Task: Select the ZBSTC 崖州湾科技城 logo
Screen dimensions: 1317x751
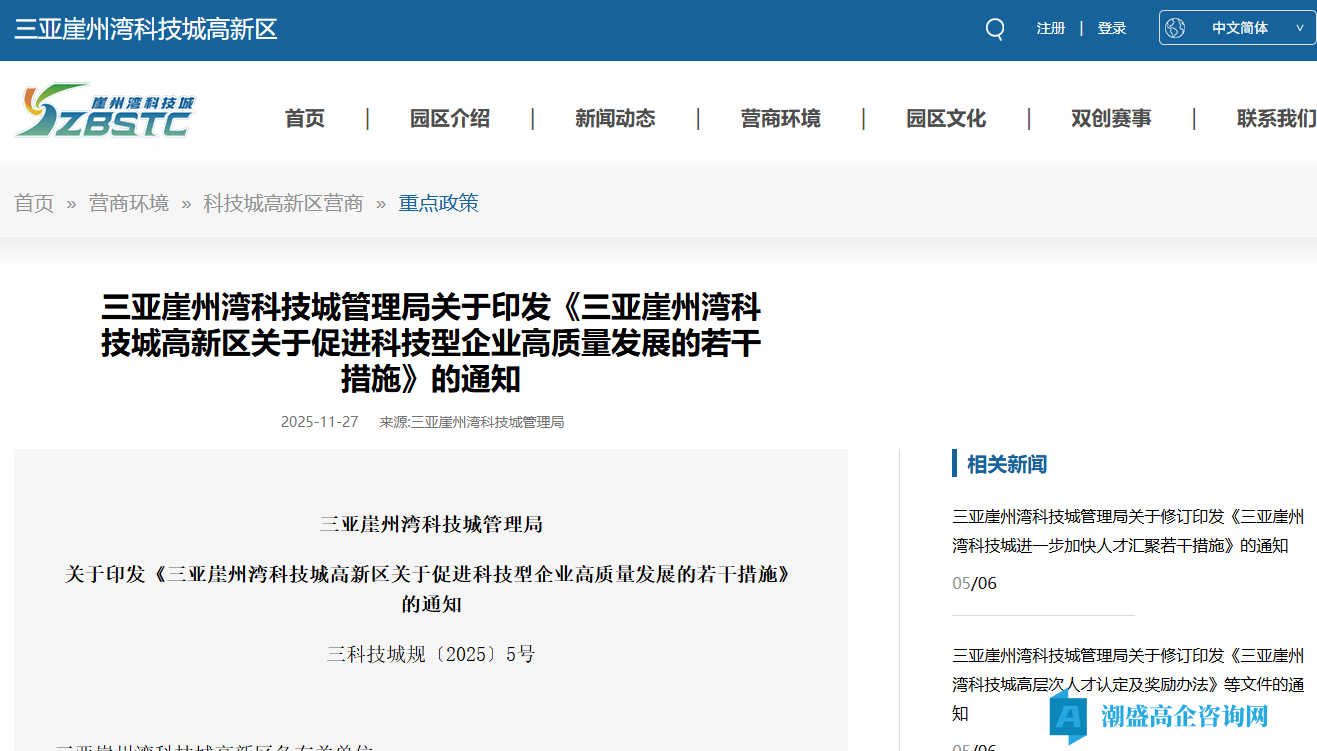Action: (x=103, y=110)
